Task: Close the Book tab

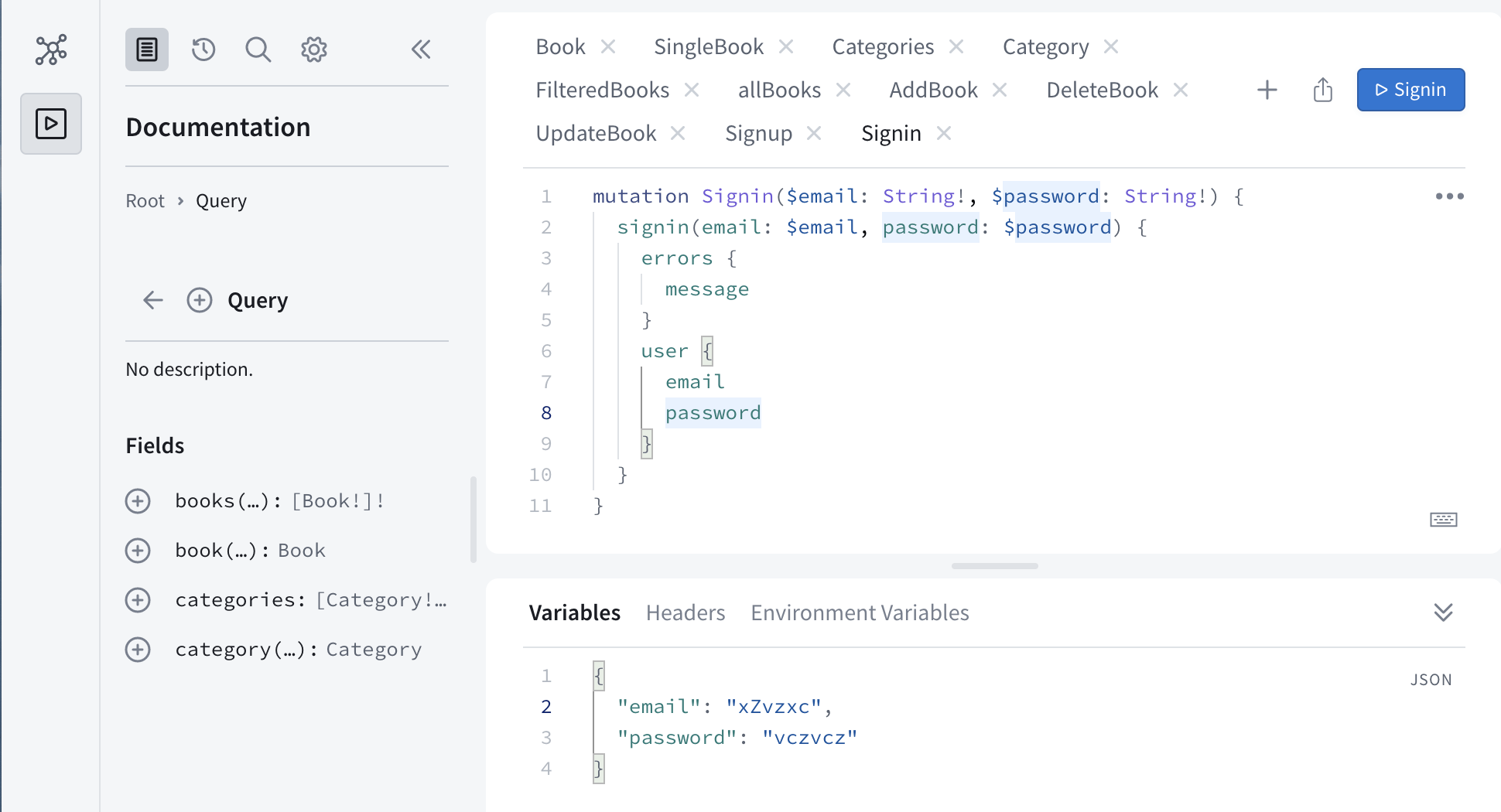Action: click(609, 47)
